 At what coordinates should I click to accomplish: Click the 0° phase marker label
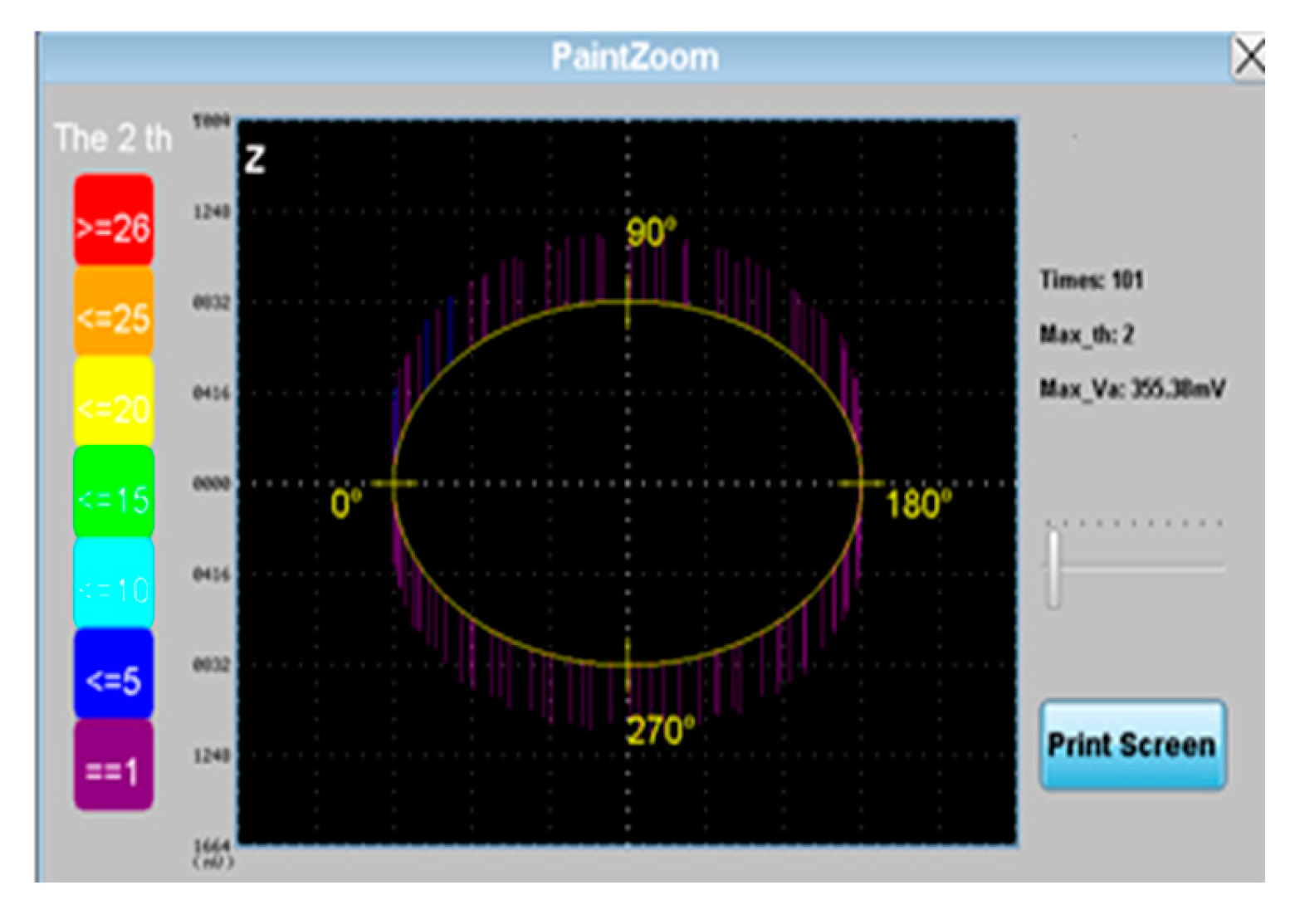coord(346,503)
